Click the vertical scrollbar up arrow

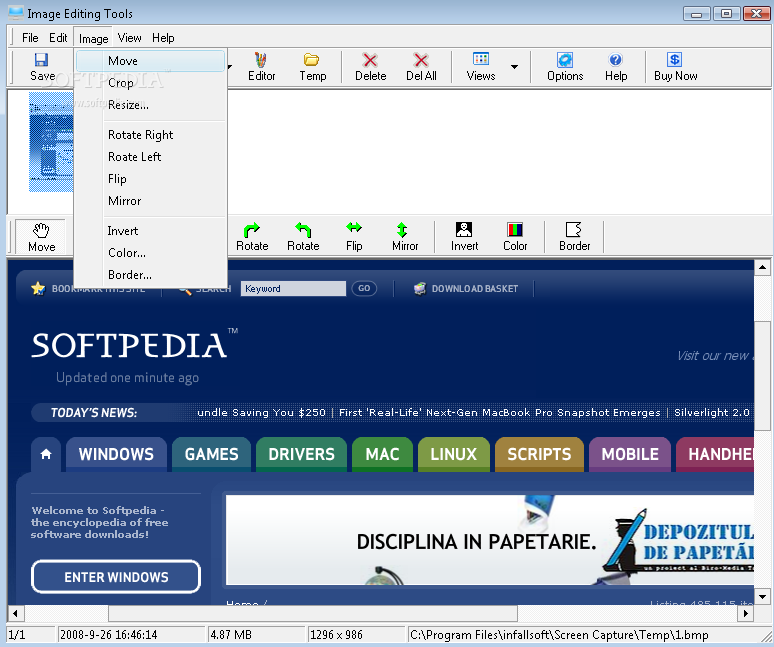pos(762,267)
